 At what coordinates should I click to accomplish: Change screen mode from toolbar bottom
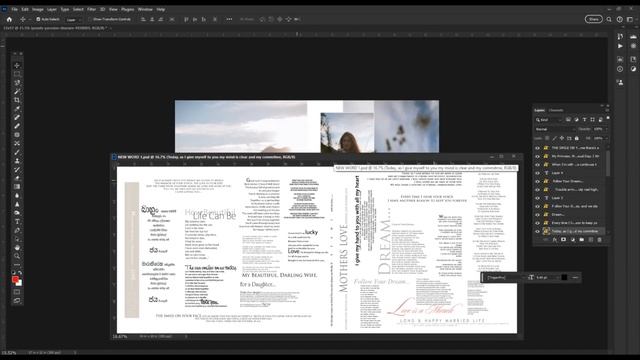click(x=17, y=301)
